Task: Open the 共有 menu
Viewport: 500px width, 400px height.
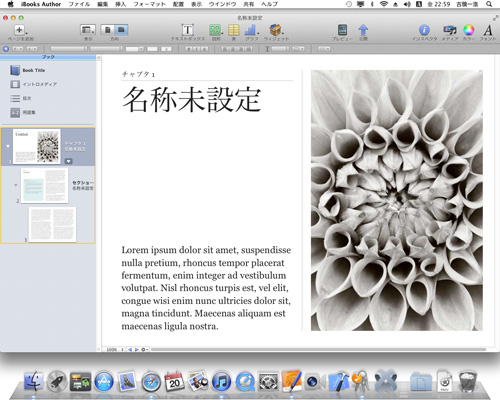Action: (249, 4)
